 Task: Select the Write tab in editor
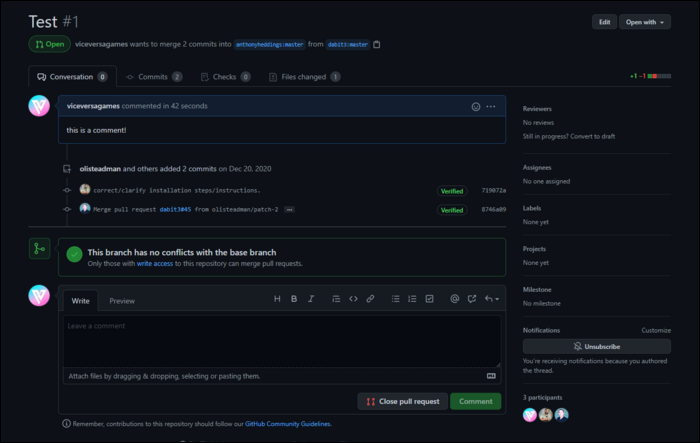pos(80,301)
